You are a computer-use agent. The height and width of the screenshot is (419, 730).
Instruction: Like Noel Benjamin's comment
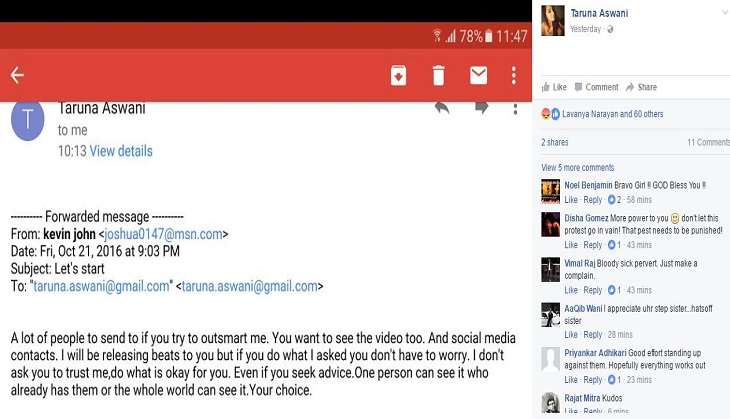[571, 200]
